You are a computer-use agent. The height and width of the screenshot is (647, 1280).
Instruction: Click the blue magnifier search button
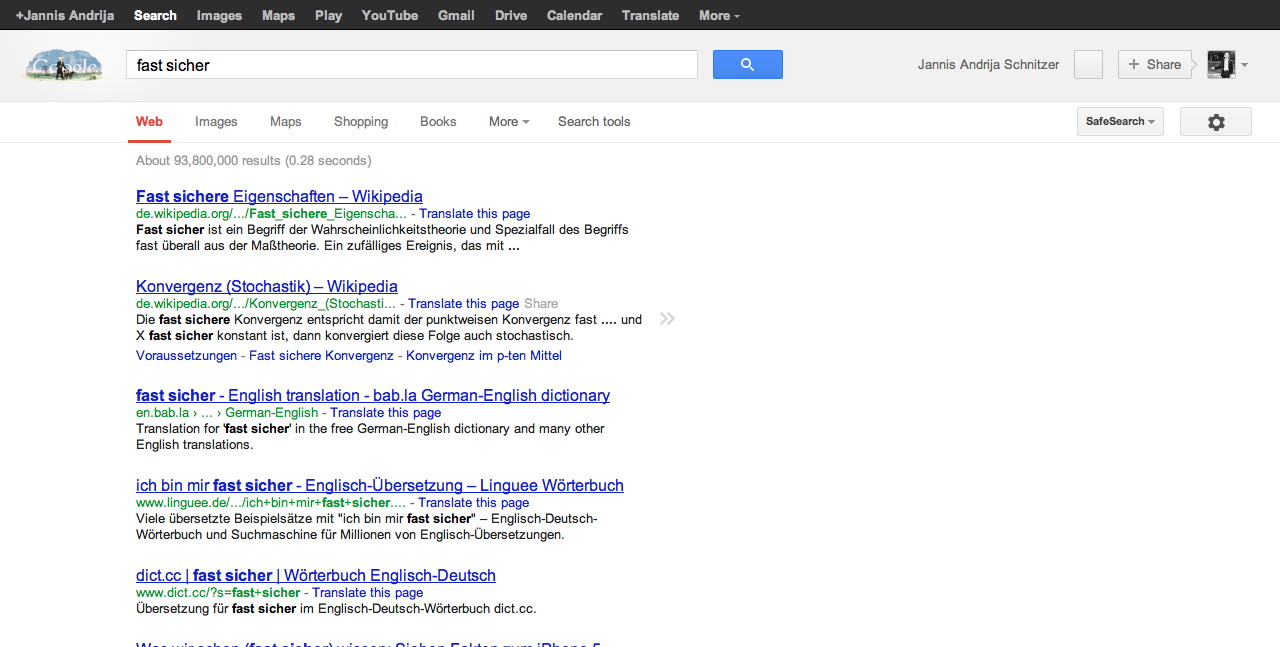(x=747, y=65)
